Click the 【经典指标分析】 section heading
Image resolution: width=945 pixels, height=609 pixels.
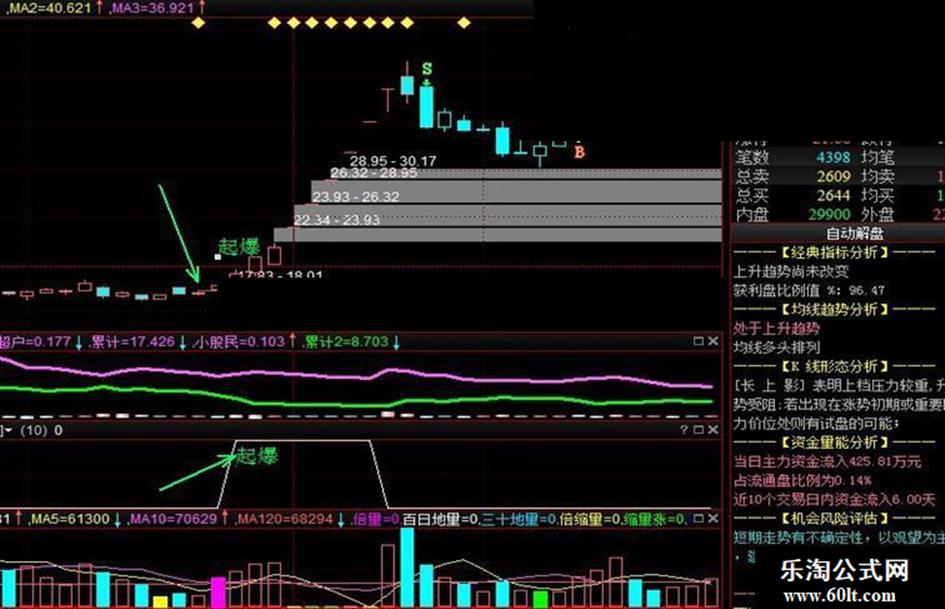(835, 252)
